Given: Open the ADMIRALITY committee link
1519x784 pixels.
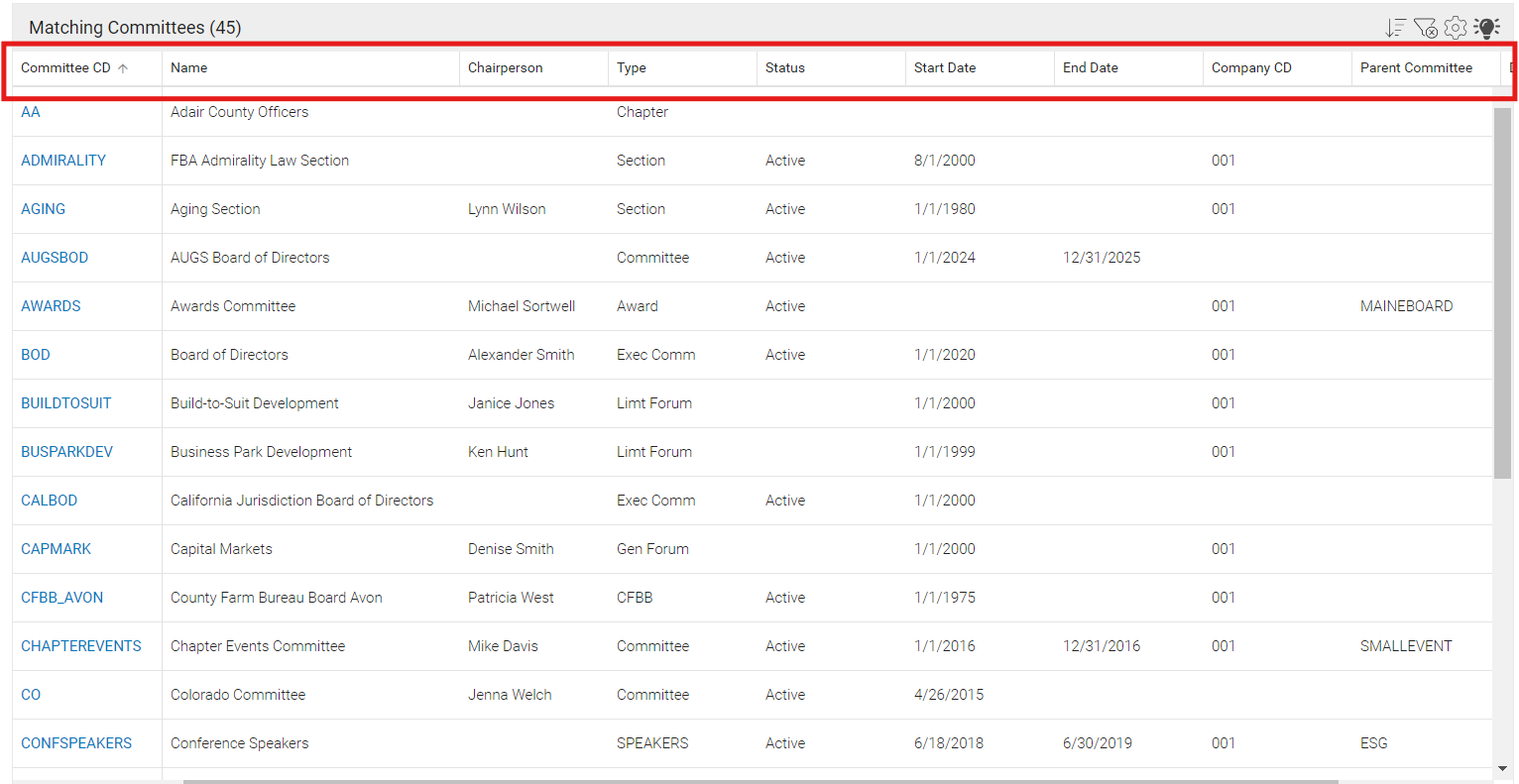Looking at the screenshot, I should point(63,161).
